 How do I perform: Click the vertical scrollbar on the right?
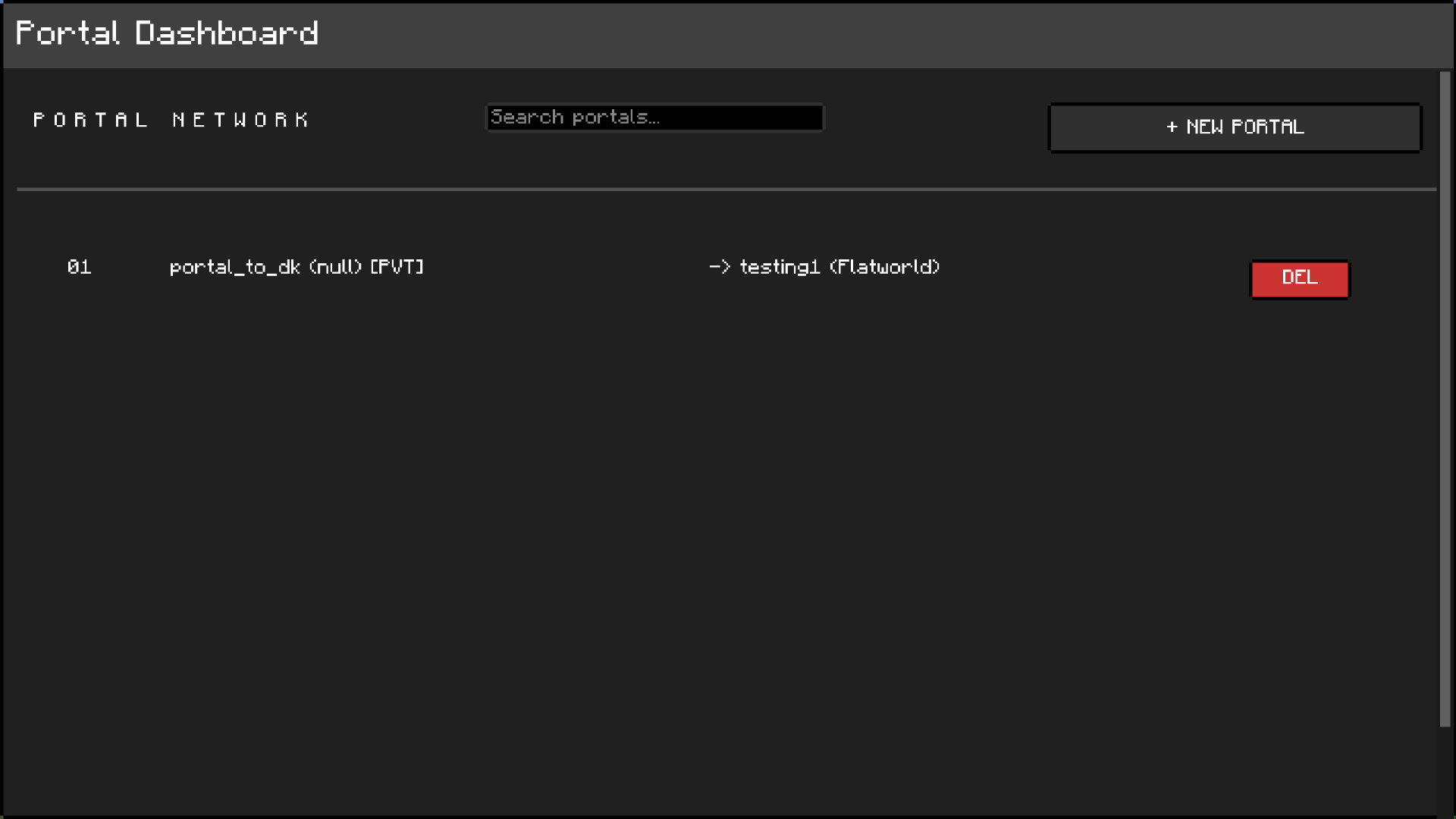pyautogui.click(x=1445, y=400)
